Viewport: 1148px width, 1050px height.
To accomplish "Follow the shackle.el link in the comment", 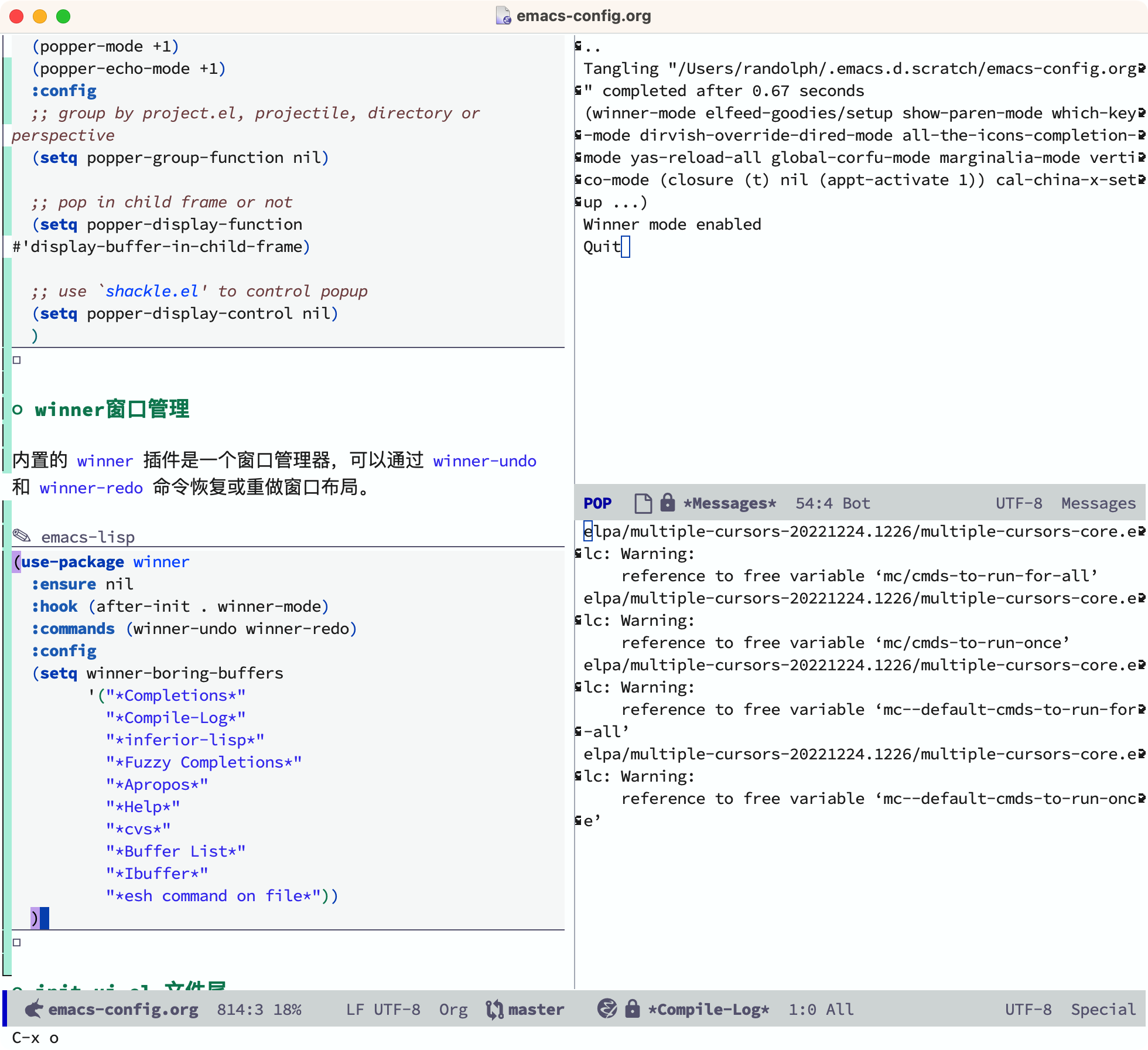I will pos(152,291).
